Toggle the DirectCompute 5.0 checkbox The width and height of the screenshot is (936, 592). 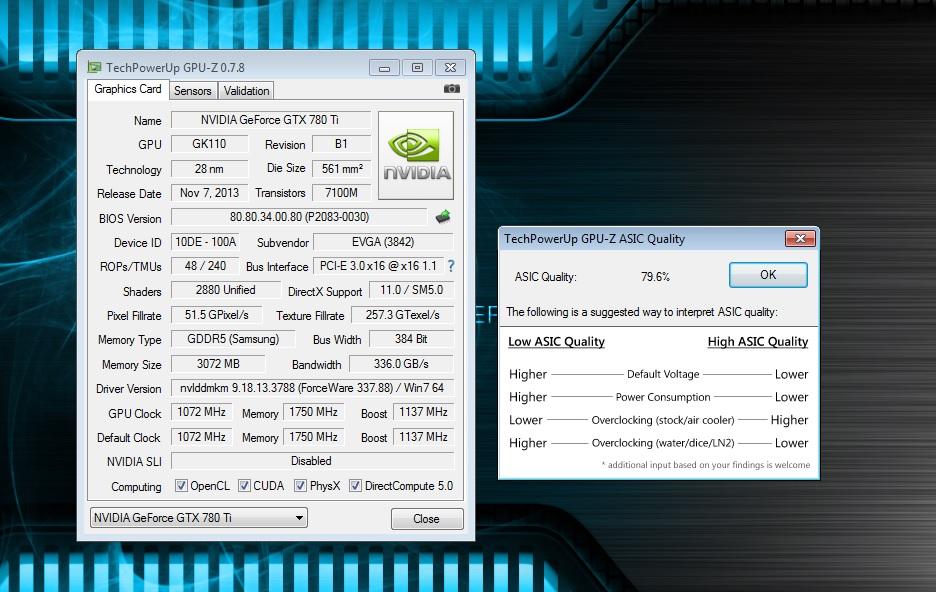pos(355,486)
